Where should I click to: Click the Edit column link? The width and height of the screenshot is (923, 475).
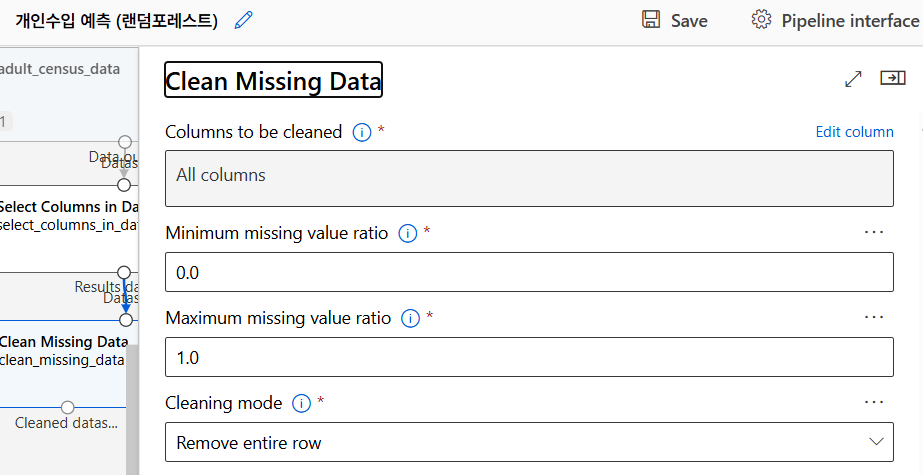point(854,132)
